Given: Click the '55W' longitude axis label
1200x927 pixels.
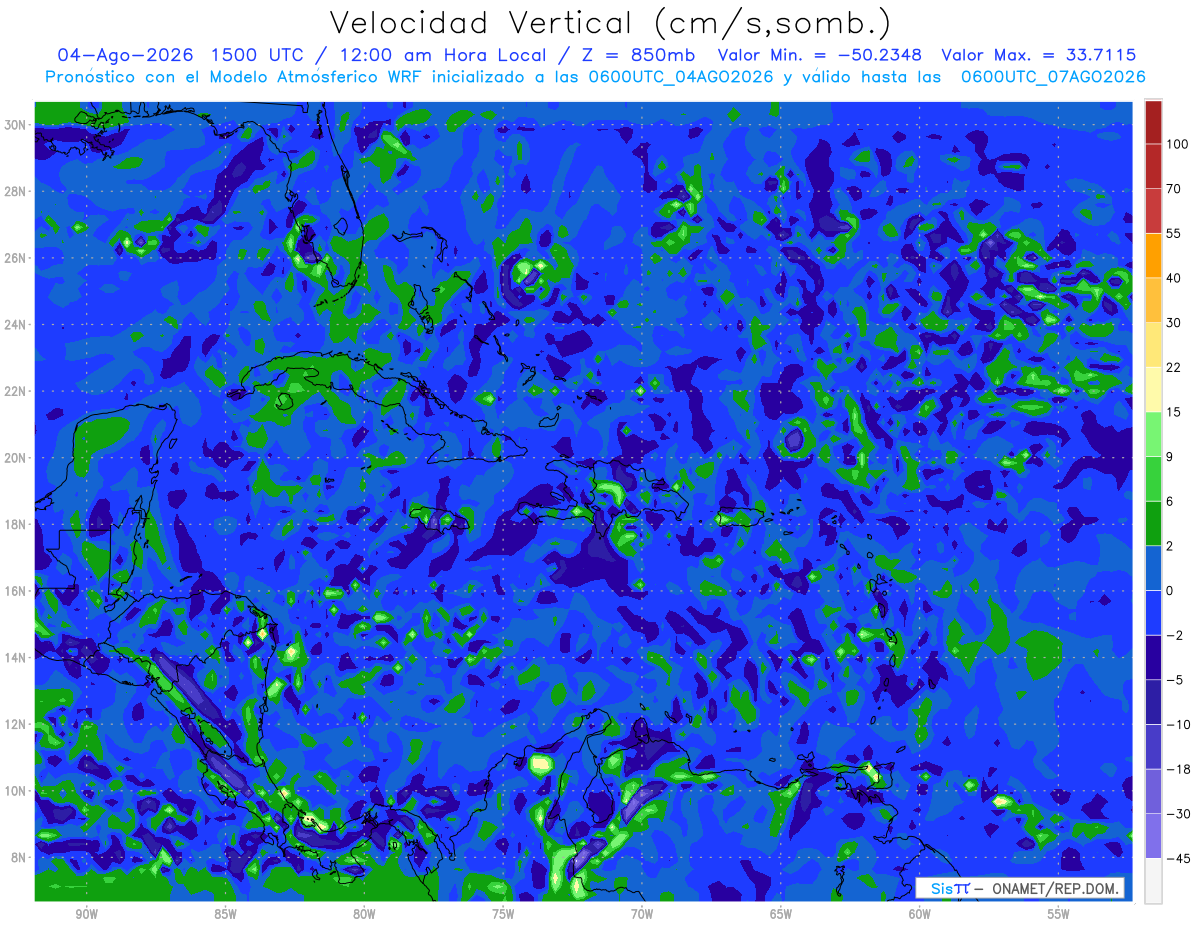Looking at the screenshot, I should [x=1059, y=914].
